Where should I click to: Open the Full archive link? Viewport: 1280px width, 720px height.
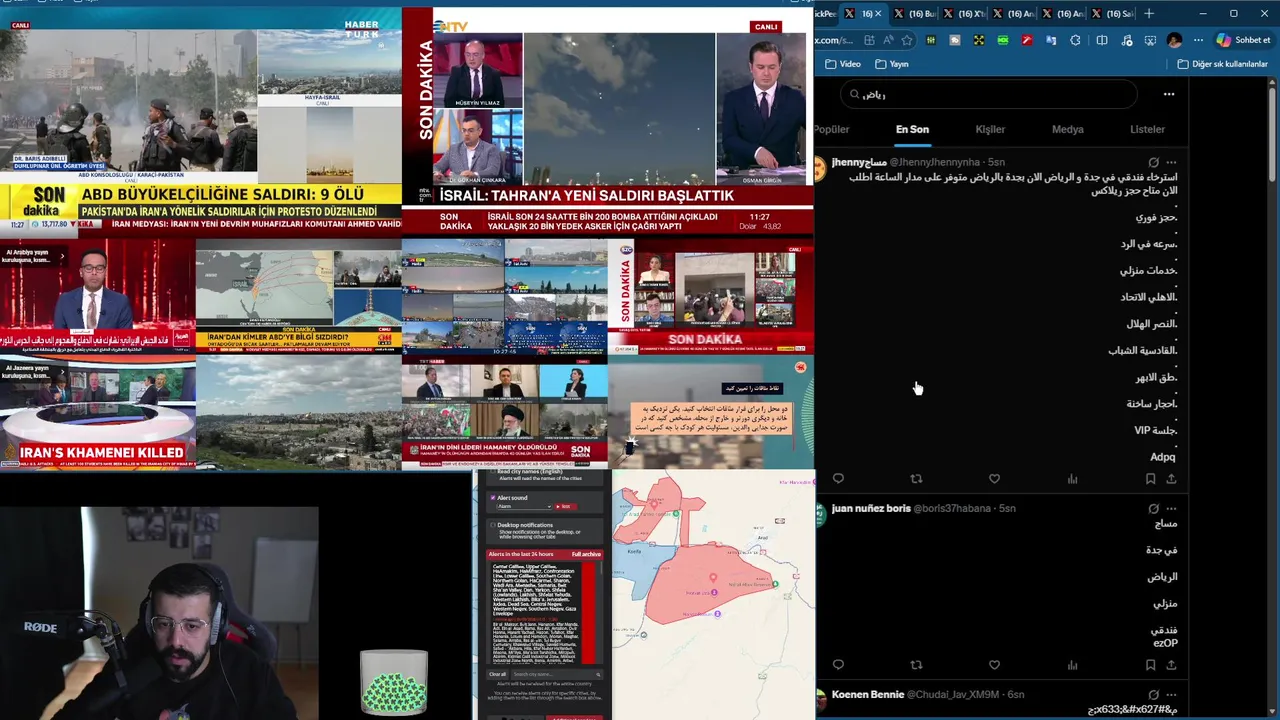point(586,554)
